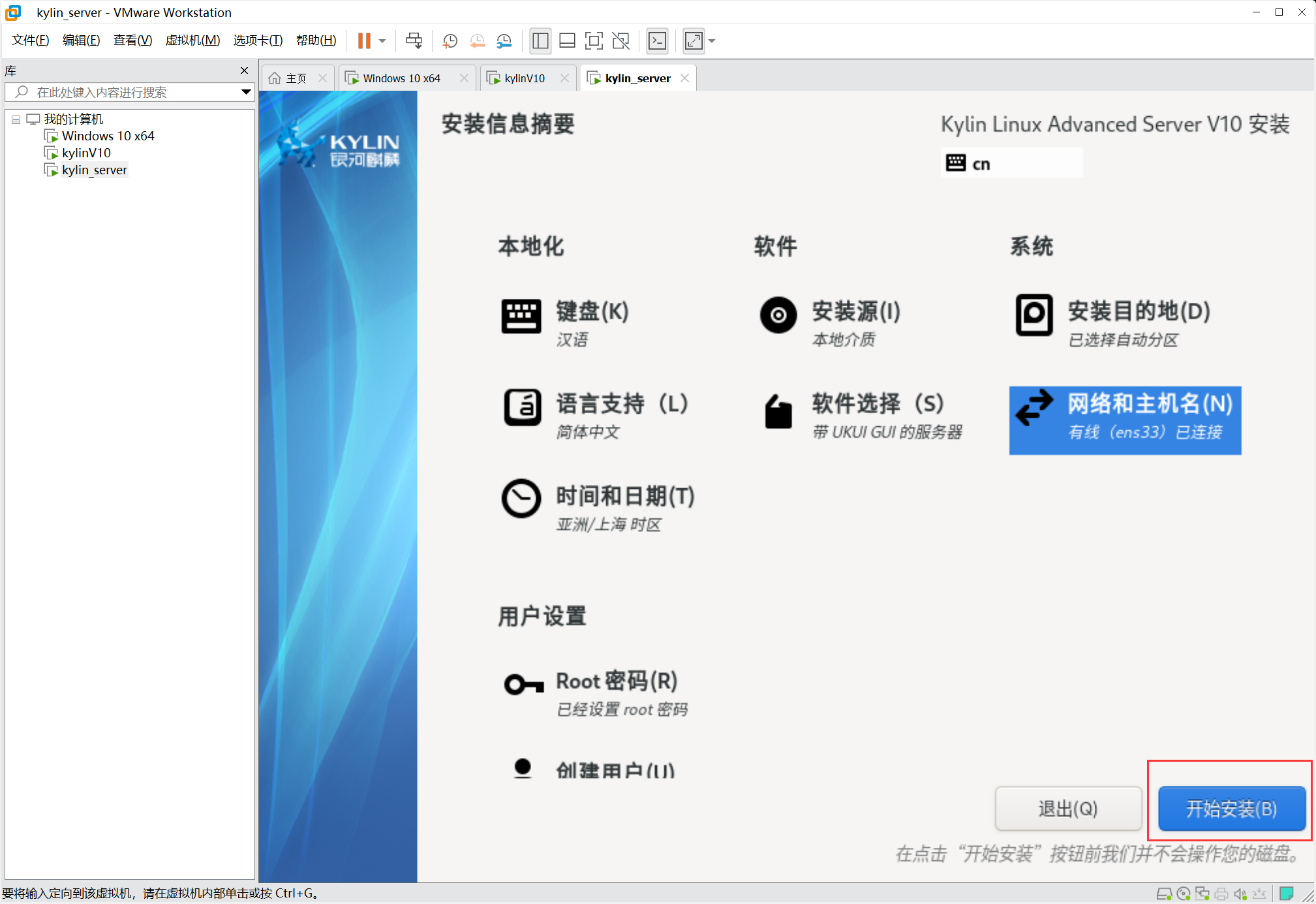Screen dimensions: 1316x904
Task: Open the library search filter dropdown
Action: pos(246,93)
